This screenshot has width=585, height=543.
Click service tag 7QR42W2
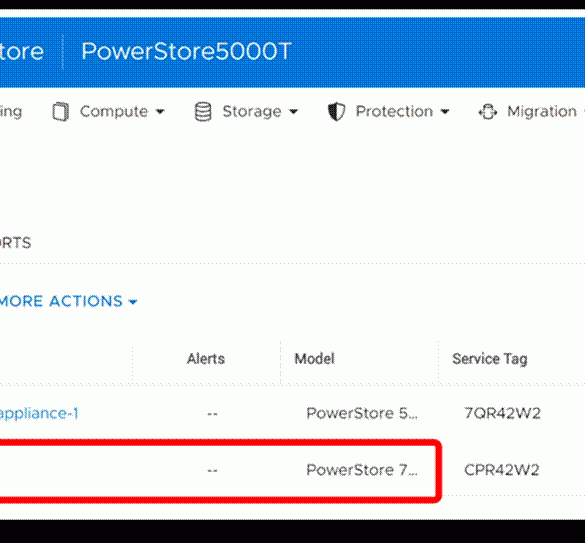point(502,413)
